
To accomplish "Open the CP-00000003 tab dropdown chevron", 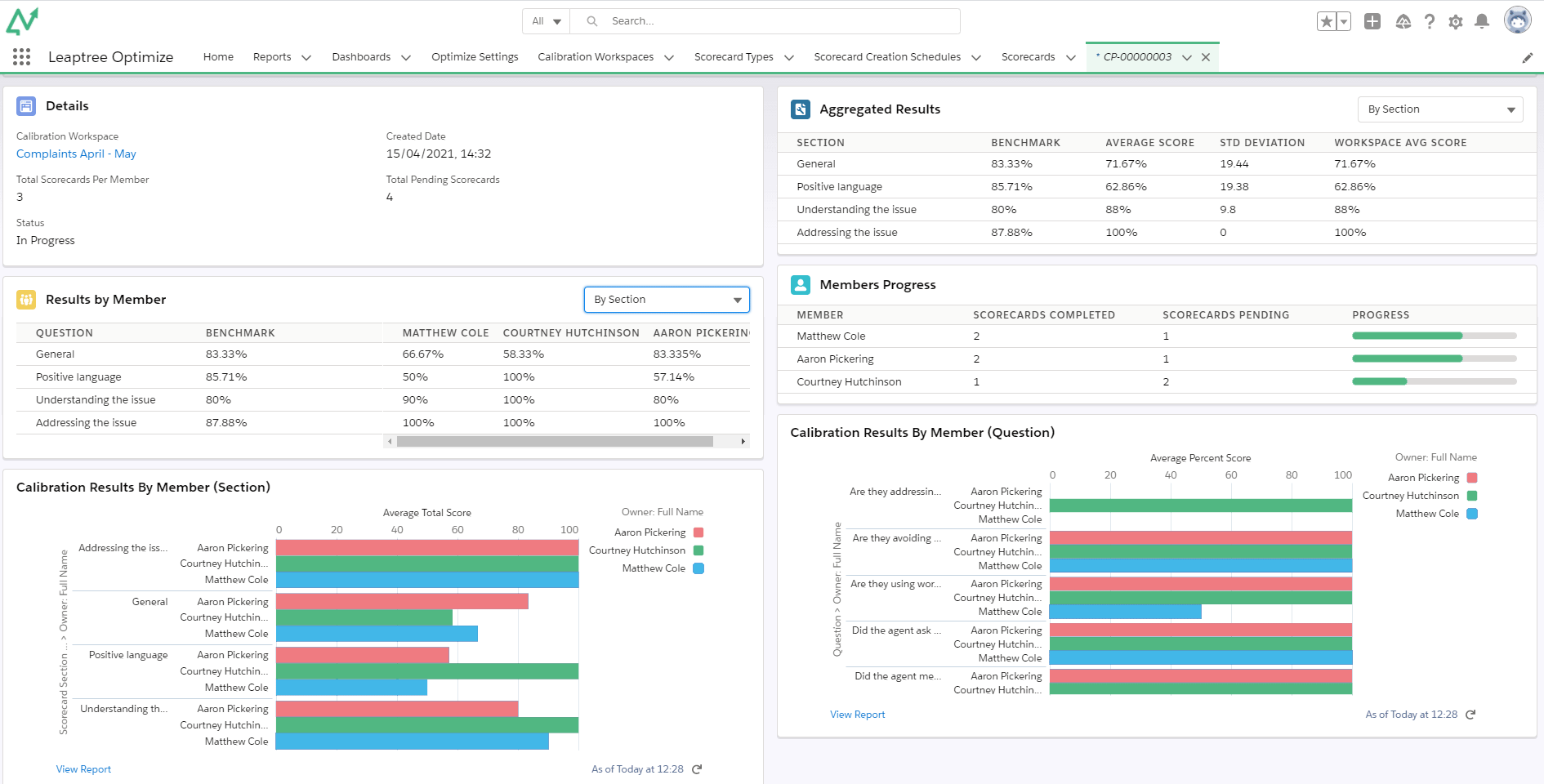I will (x=1187, y=57).
